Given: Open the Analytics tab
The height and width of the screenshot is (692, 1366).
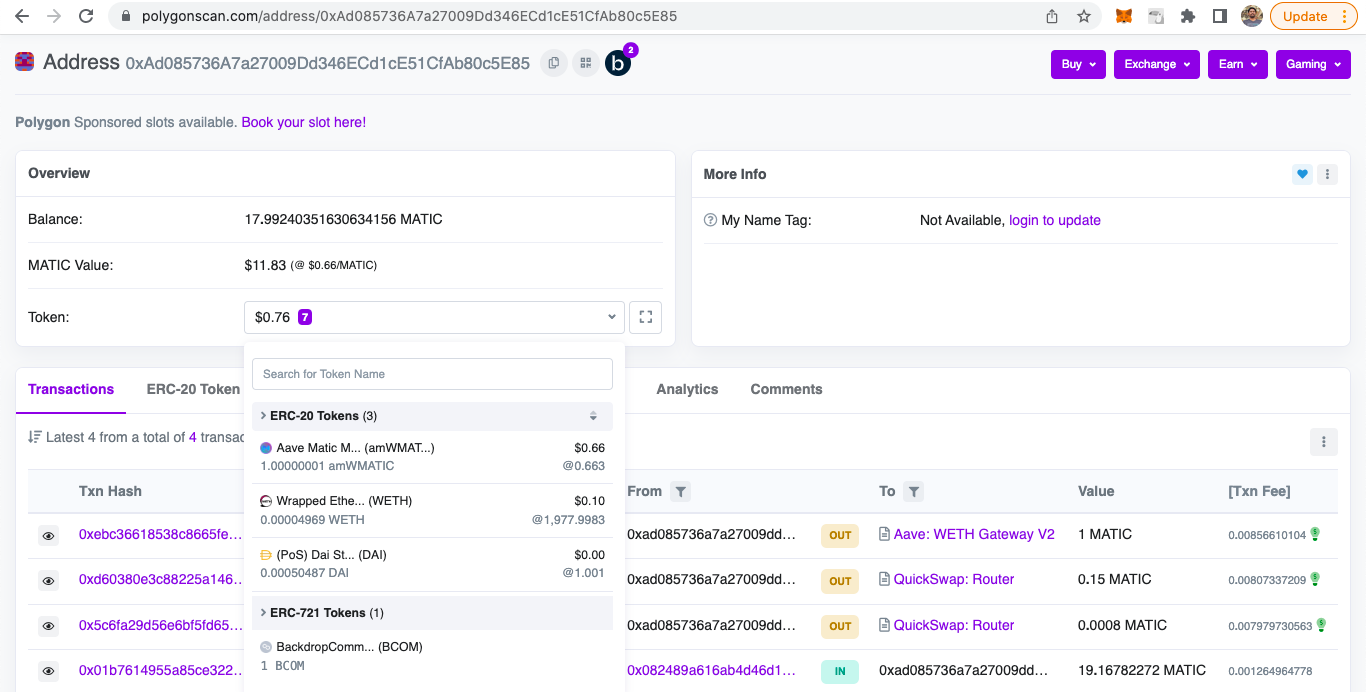Looking at the screenshot, I should tap(687, 389).
